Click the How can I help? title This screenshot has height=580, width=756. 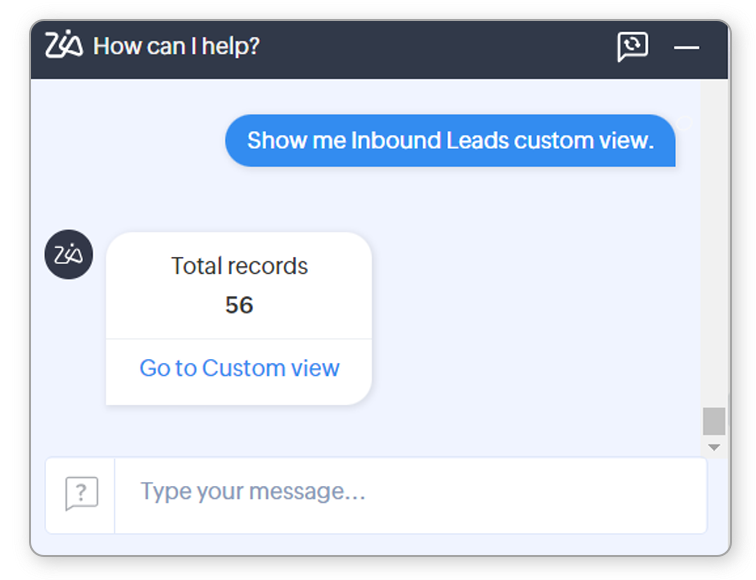[x=176, y=46]
